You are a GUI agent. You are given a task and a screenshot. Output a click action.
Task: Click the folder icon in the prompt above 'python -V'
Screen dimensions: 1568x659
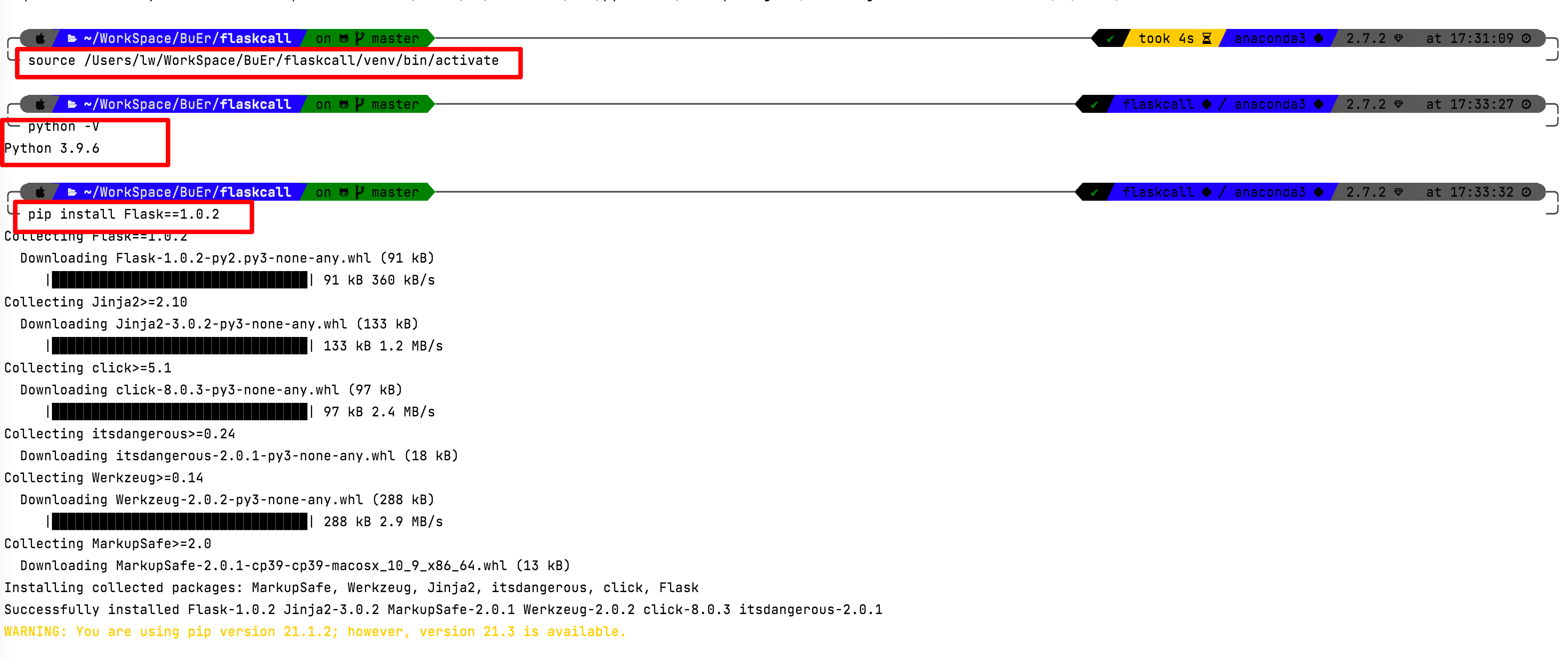72,105
